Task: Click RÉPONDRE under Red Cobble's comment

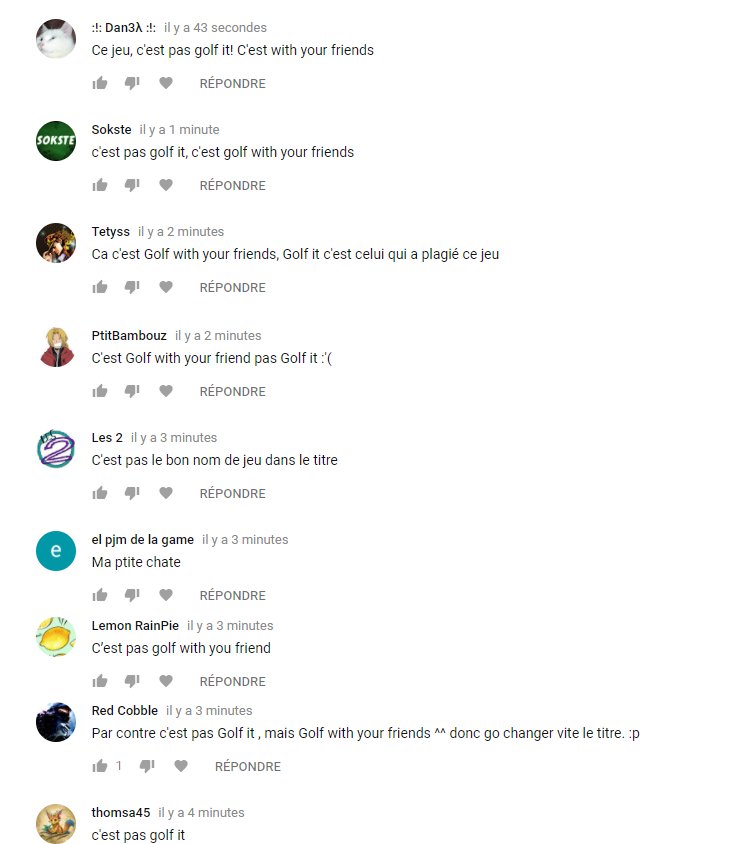Action: (248, 766)
